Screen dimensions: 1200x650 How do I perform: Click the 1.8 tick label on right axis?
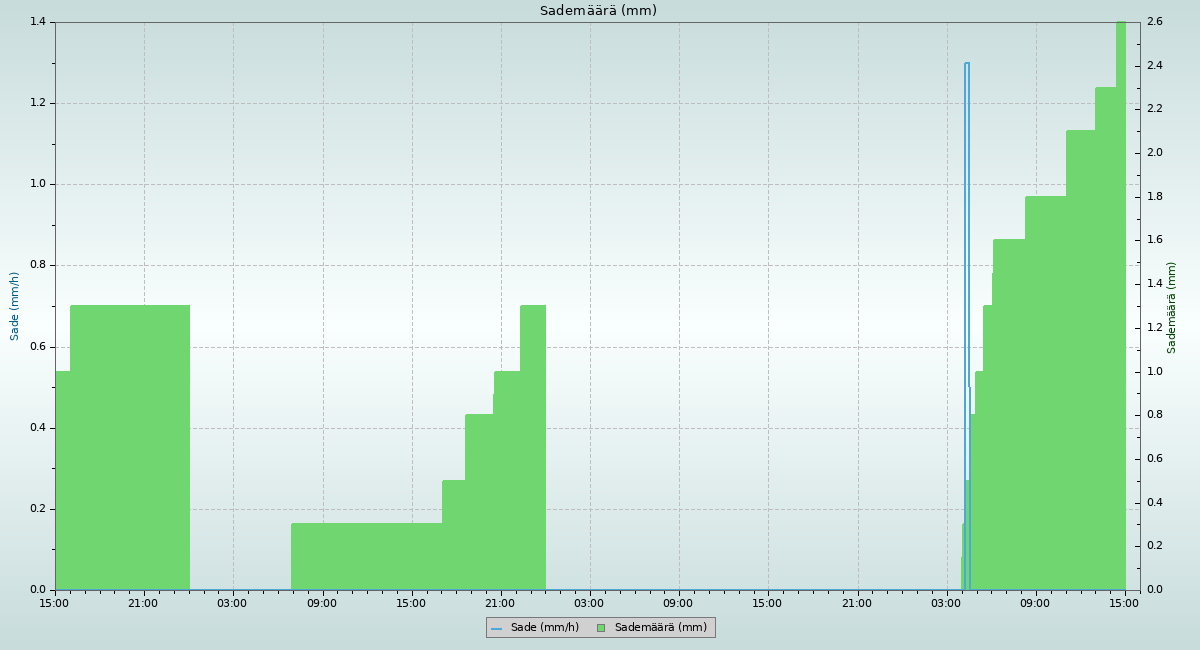pyautogui.click(x=1154, y=197)
